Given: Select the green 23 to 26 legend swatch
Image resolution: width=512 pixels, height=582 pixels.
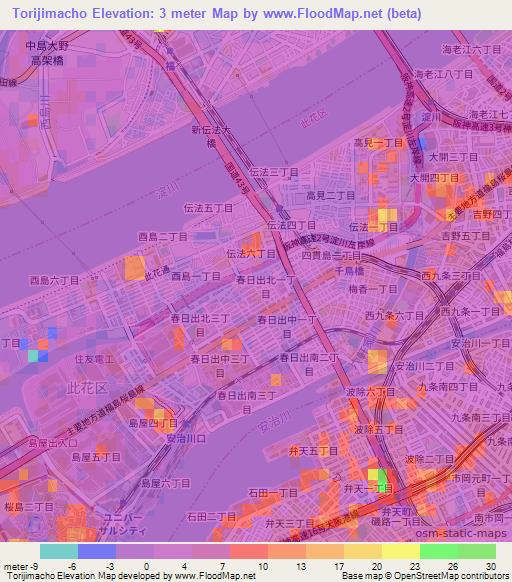Looking at the screenshot, I should tap(439, 551).
